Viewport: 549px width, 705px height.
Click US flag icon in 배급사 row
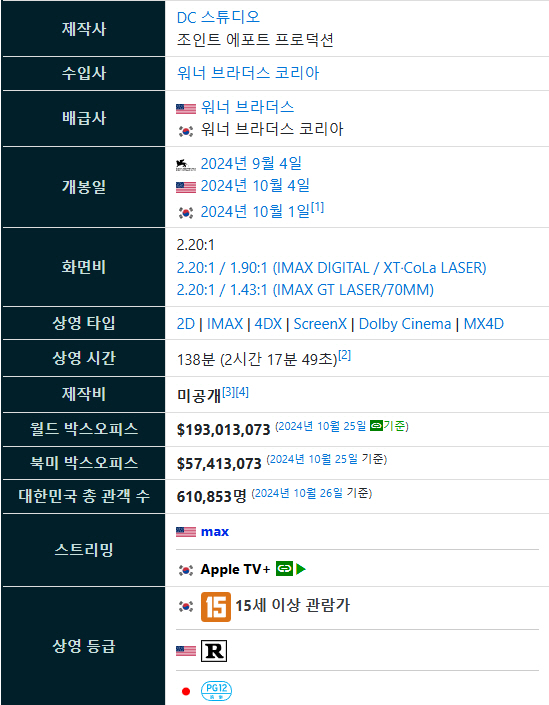pos(186,108)
